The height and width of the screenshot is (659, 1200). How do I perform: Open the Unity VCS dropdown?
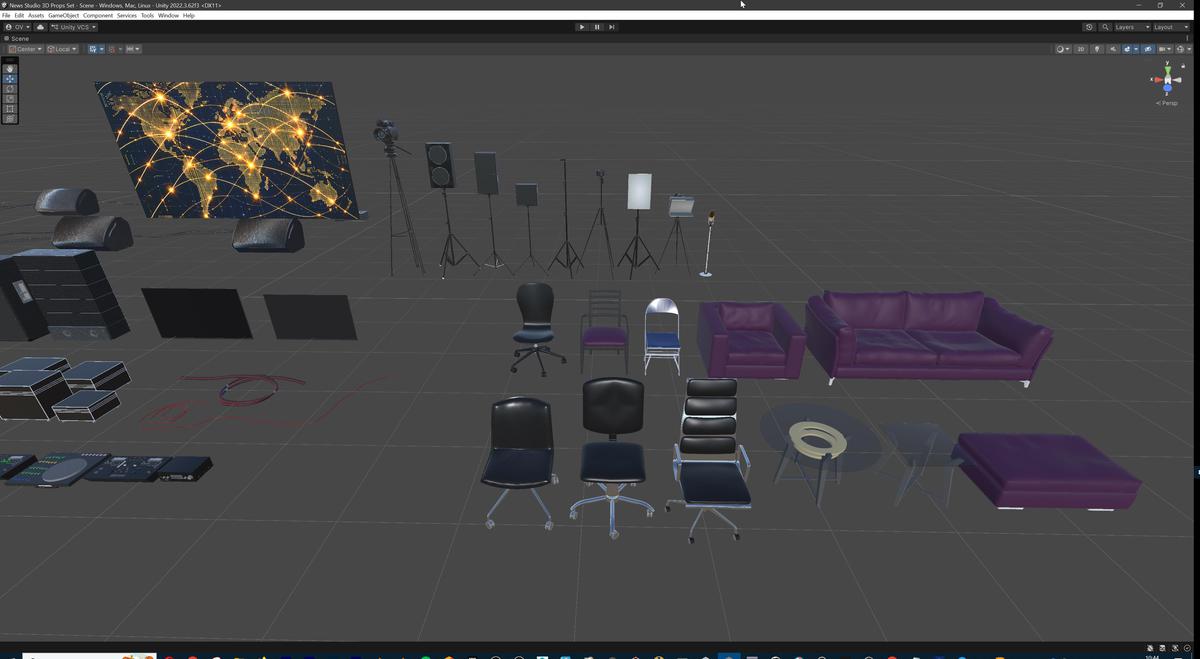pyautogui.click(x=73, y=27)
